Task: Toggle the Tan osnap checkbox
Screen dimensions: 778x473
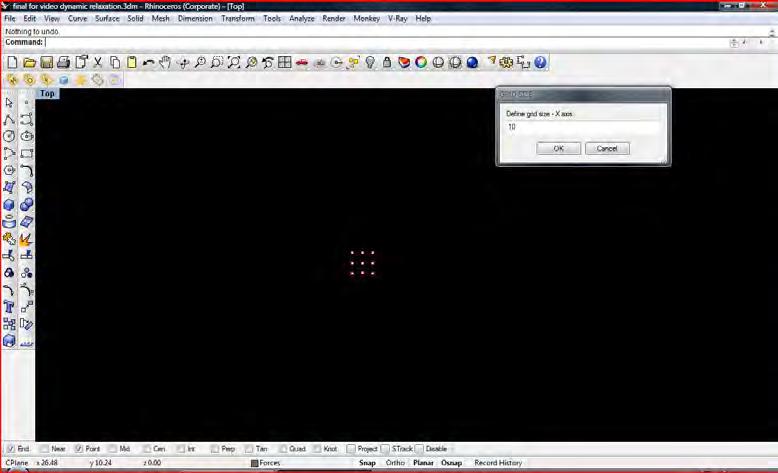Action: [x=249, y=449]
